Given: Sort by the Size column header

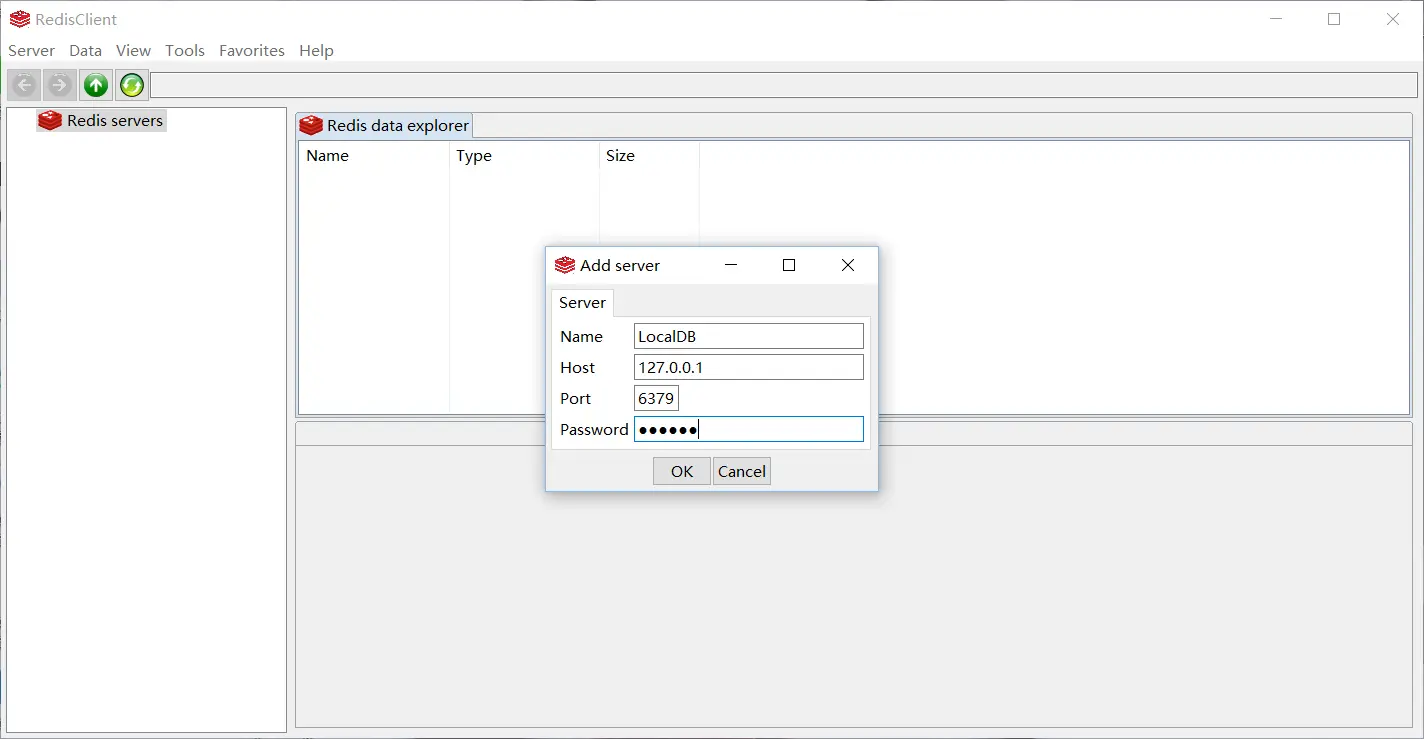Looking at the screenshot, I should click(x=649, y=155).
